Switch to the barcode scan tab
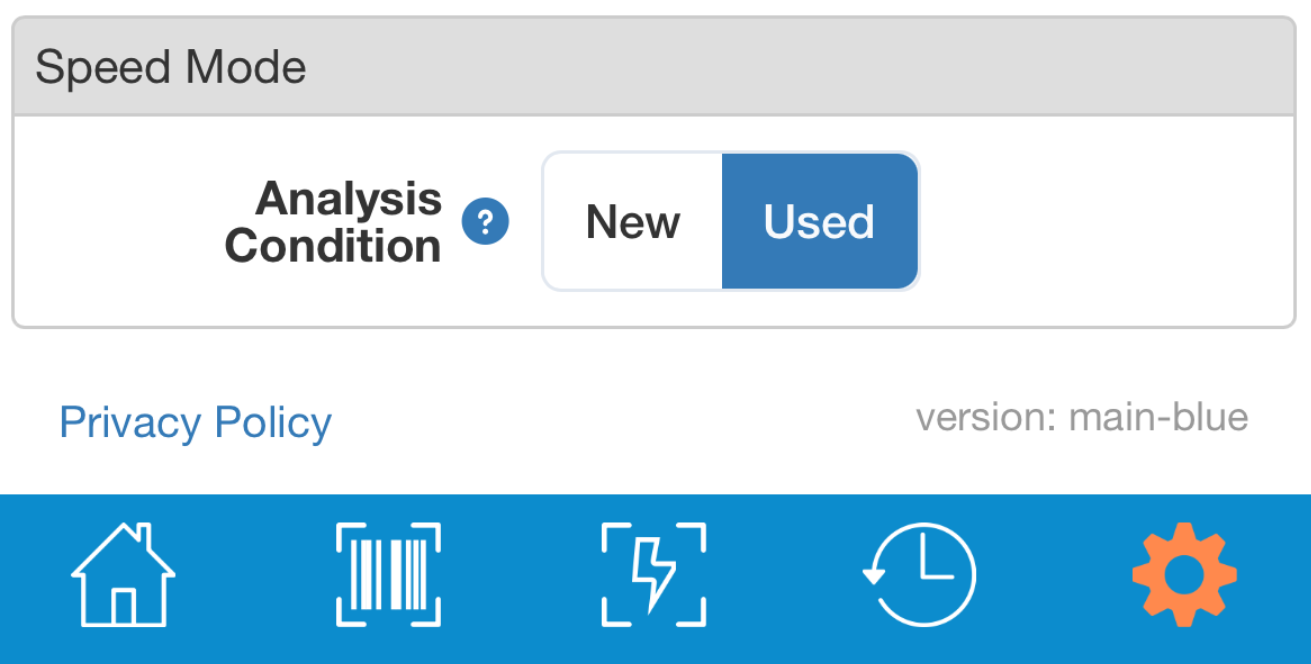Viewport: 1311px width, 664px height. coord(389,575)
